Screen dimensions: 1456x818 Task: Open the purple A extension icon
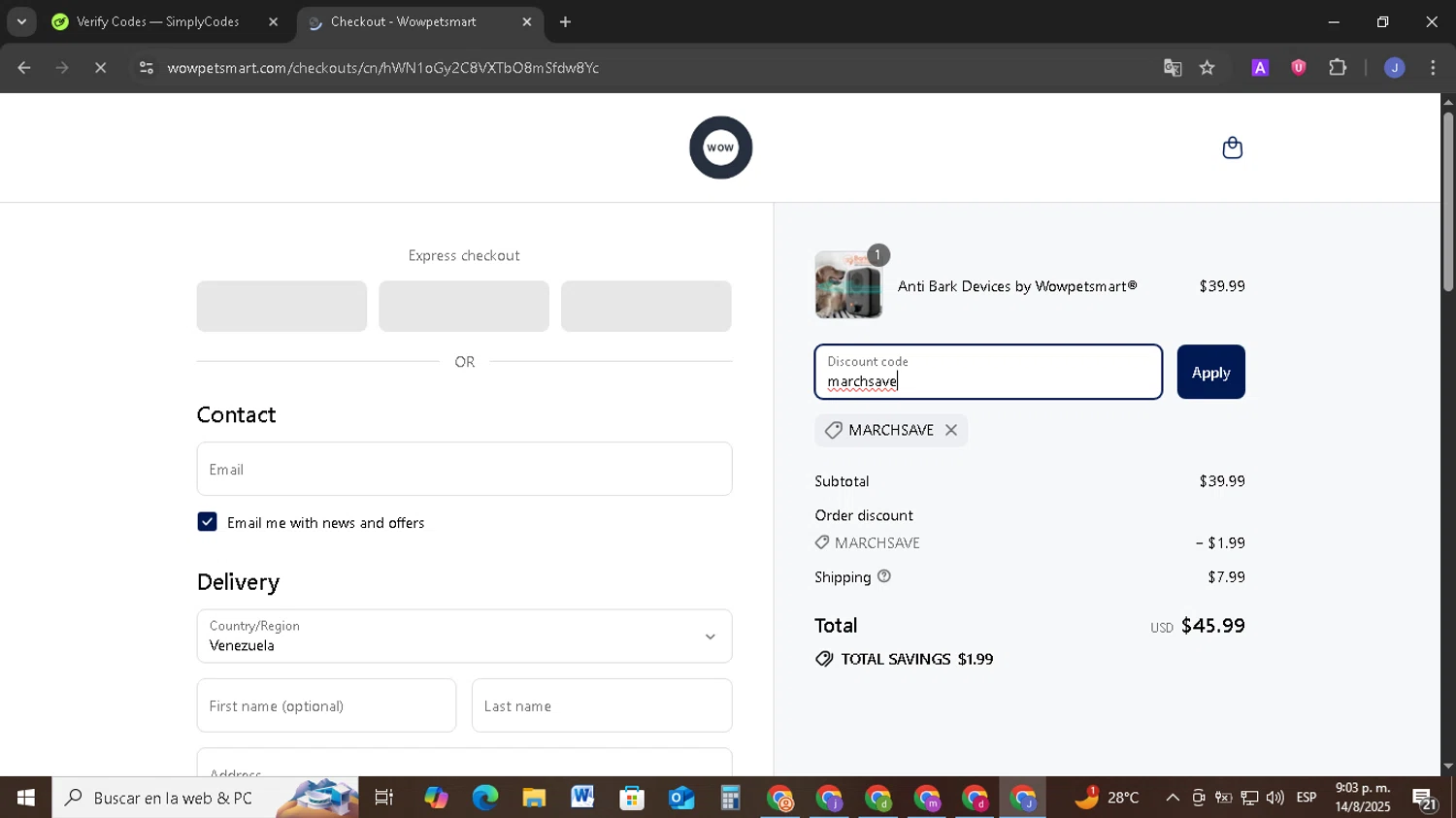(1260, 68)
